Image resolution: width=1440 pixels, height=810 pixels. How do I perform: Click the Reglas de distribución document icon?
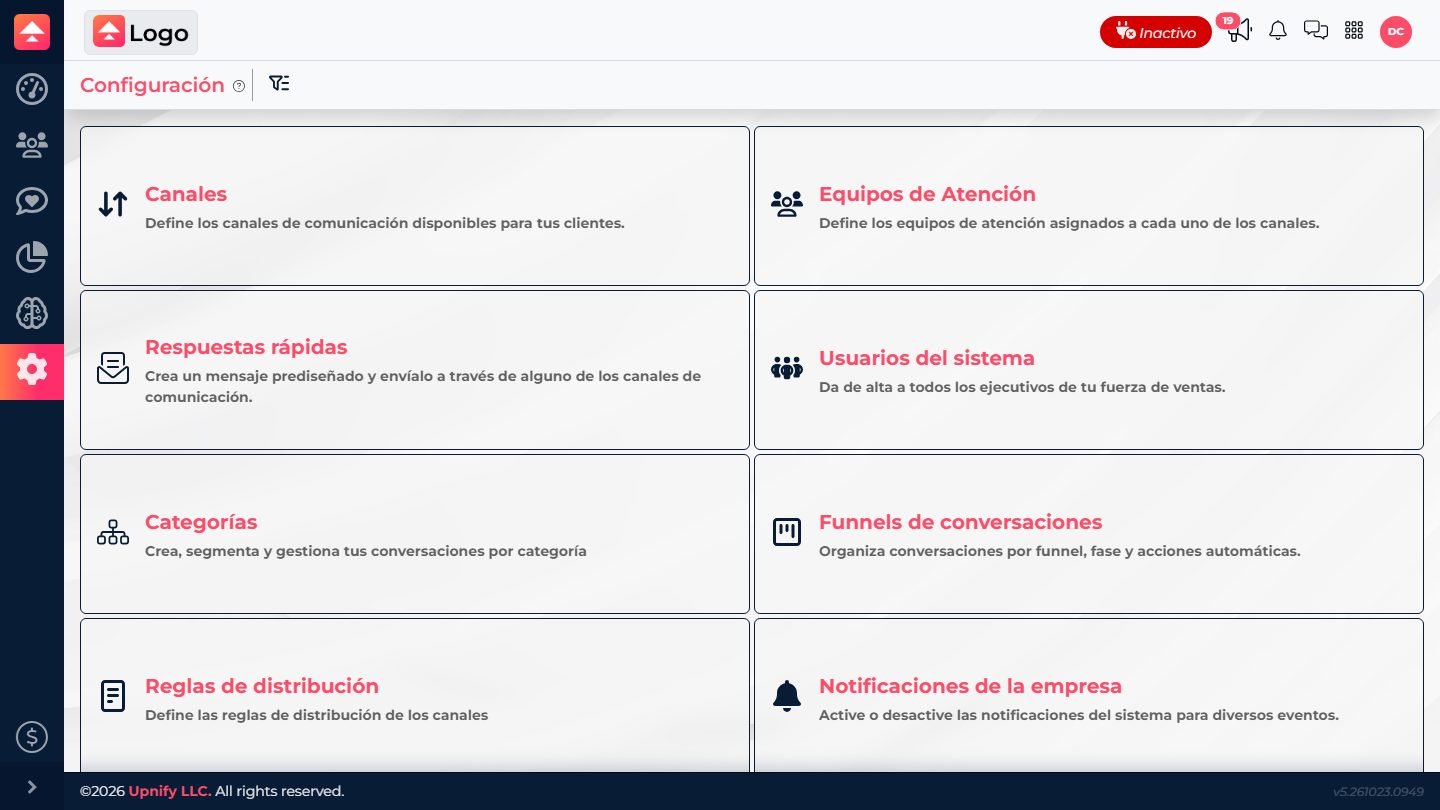coord(113,696)
